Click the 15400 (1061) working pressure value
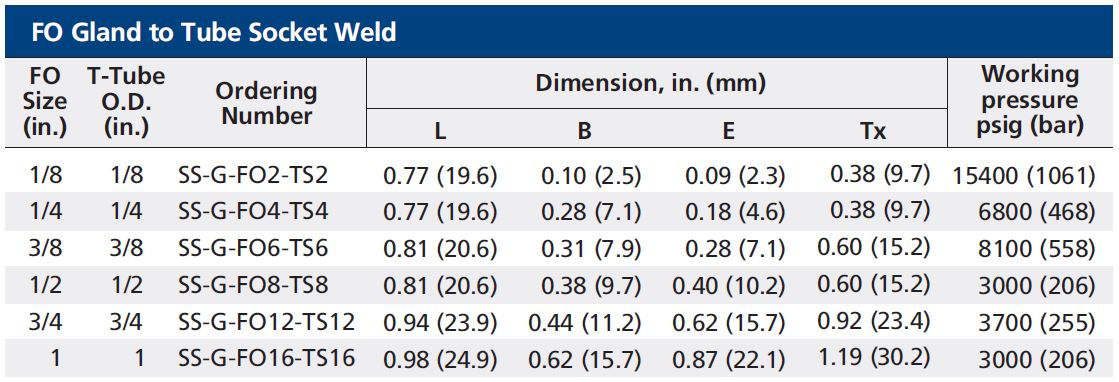This screenshot has width=1119, height=382. tap(1023, 176)
